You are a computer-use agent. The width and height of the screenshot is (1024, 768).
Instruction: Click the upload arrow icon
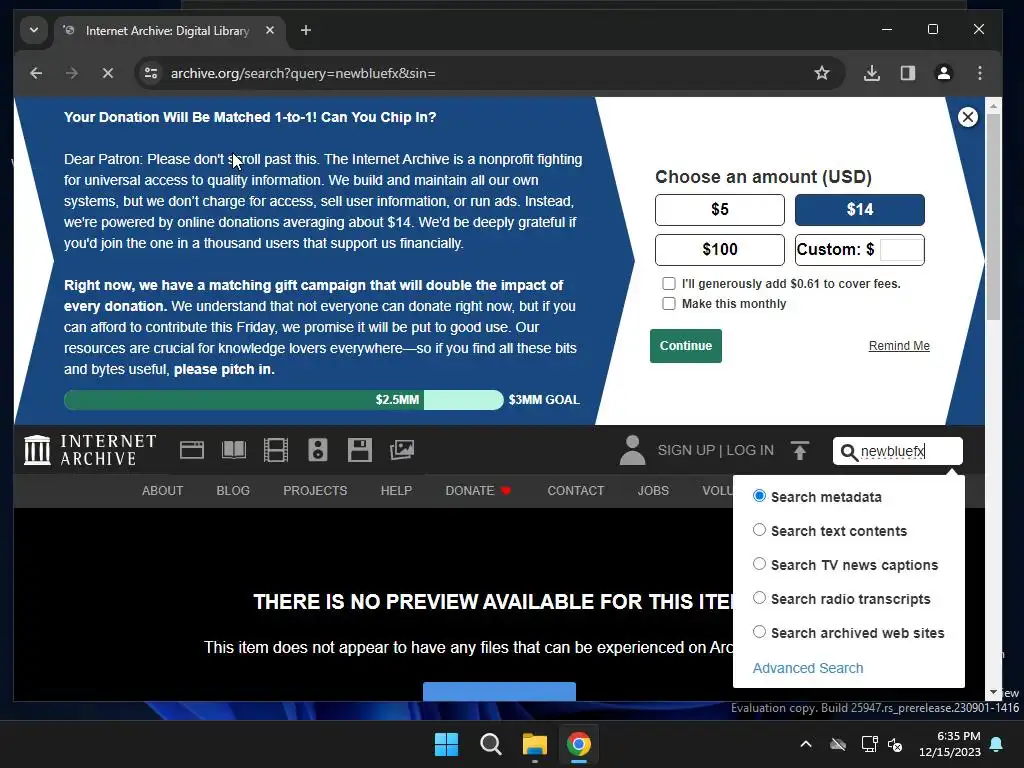tap(799, 450)
